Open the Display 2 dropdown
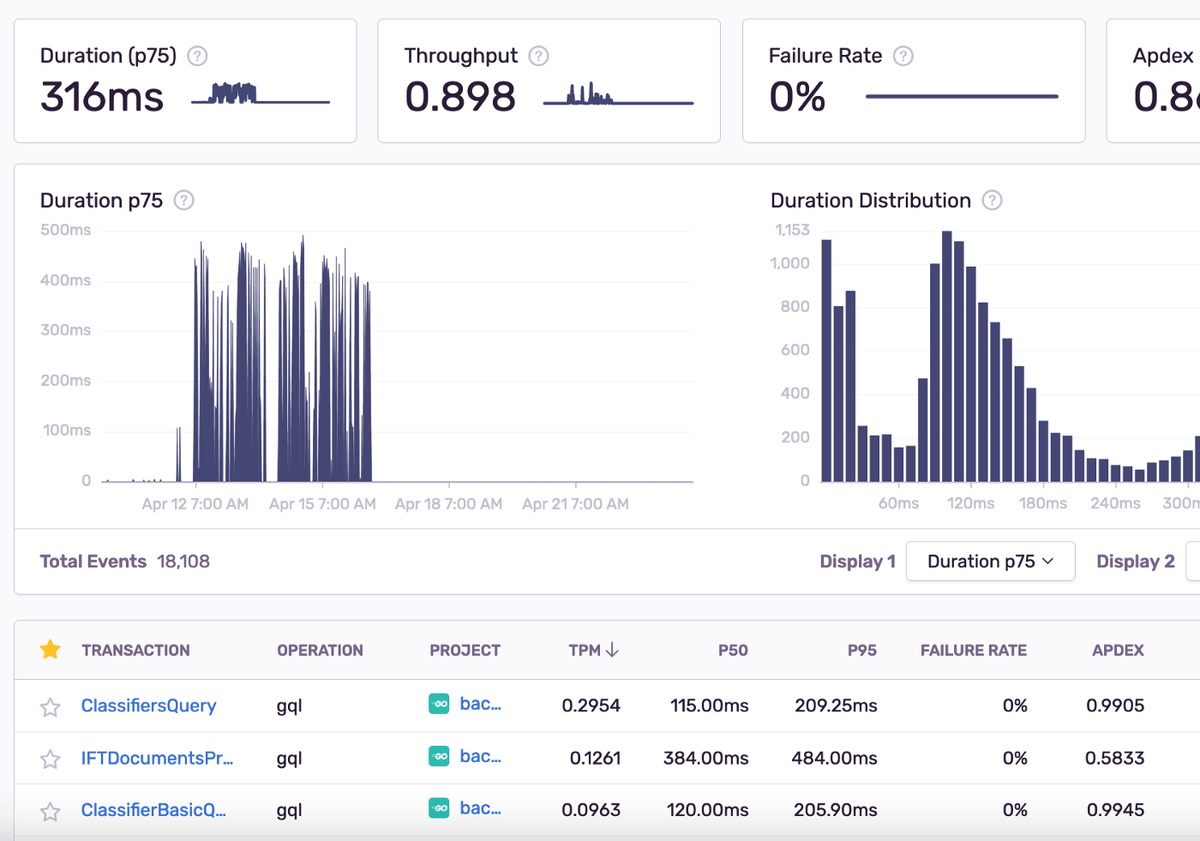1200x841 pixels. [1192, 561]
